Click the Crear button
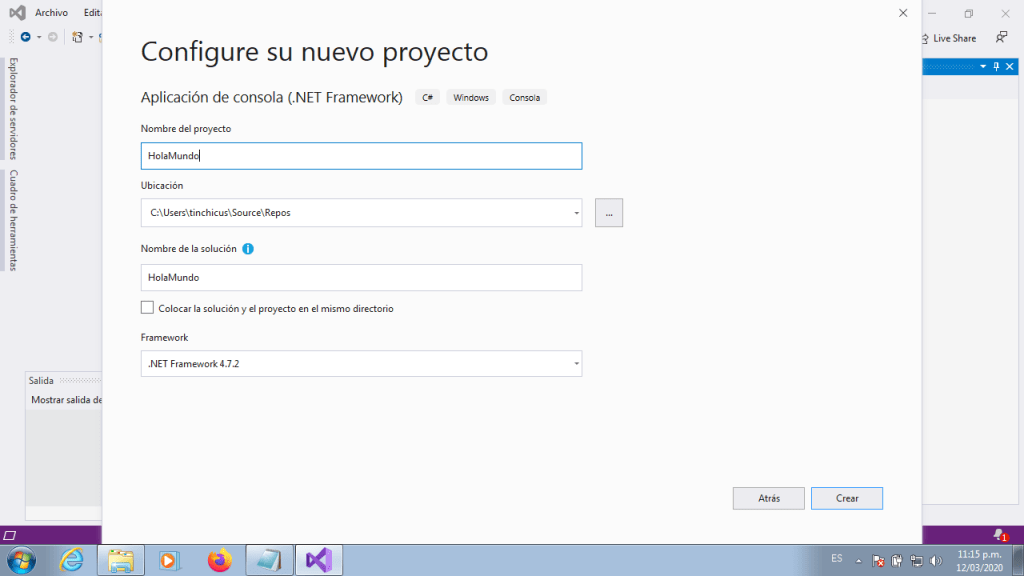 846,498
